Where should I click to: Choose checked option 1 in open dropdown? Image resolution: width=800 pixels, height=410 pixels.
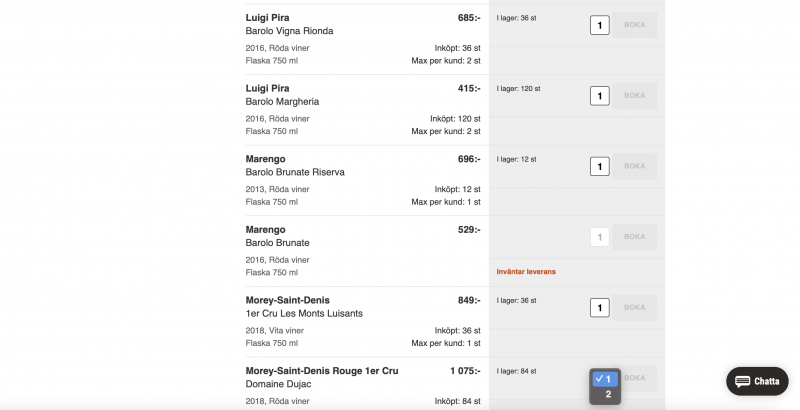[x=605, y=379]
